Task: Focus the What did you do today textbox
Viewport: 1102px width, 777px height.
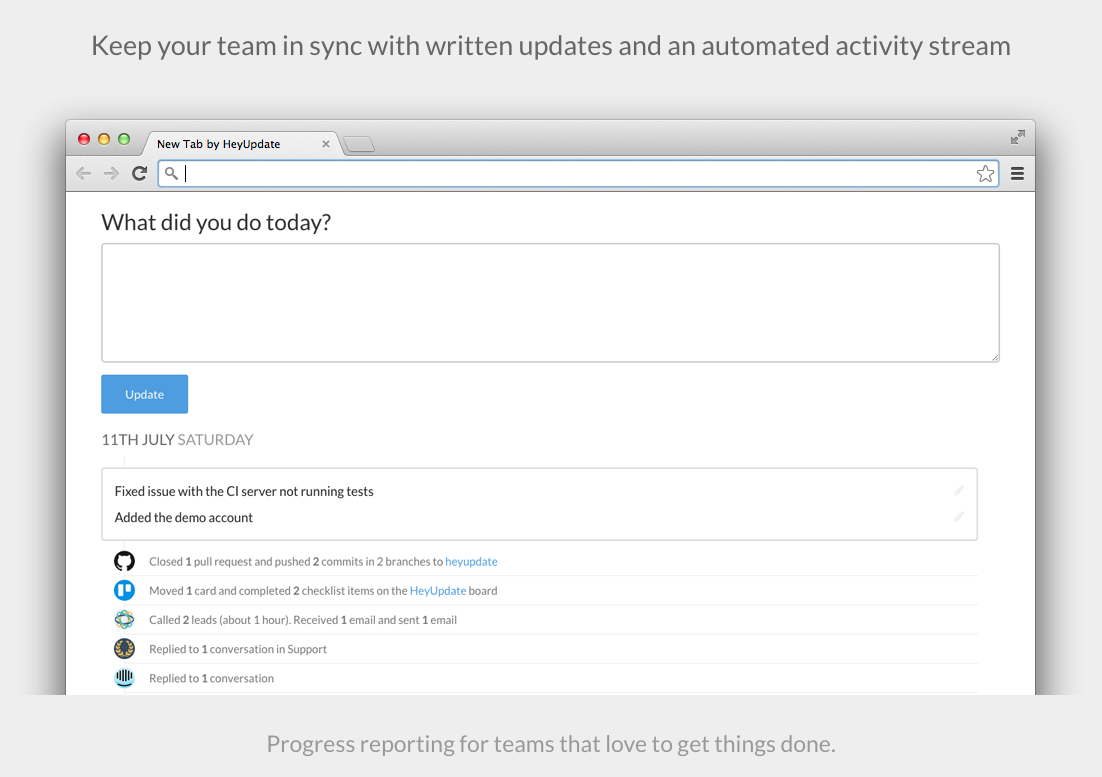Action: 550,302
